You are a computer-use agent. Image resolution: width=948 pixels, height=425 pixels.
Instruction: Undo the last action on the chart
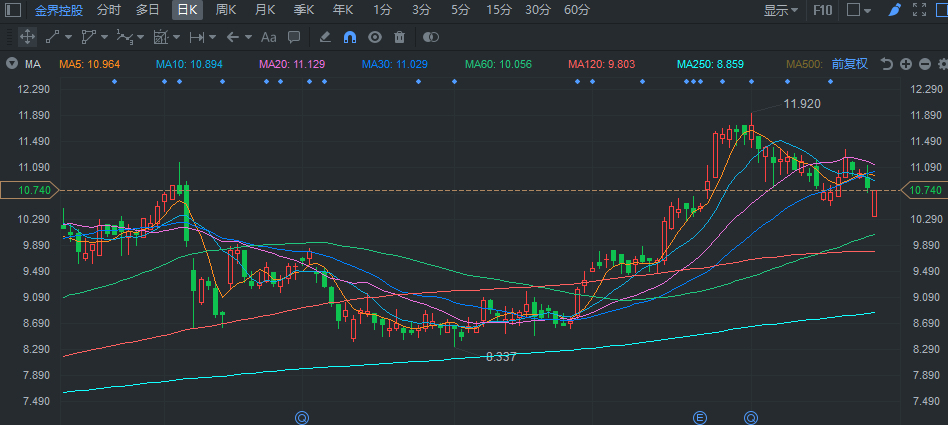887,64
